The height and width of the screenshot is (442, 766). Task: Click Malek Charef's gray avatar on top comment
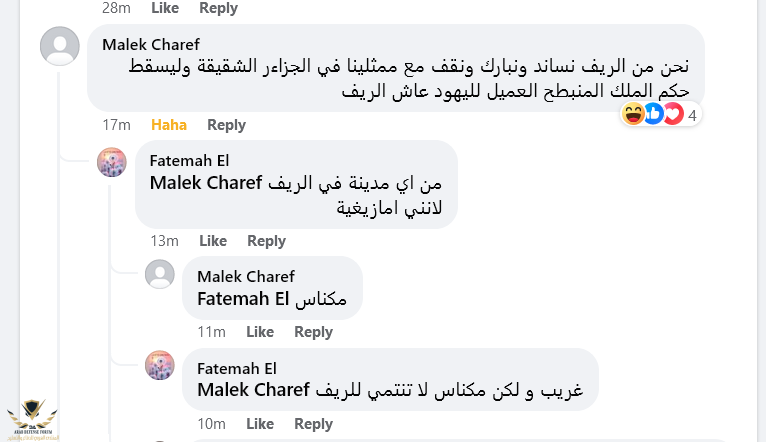(x=60, y=47)
